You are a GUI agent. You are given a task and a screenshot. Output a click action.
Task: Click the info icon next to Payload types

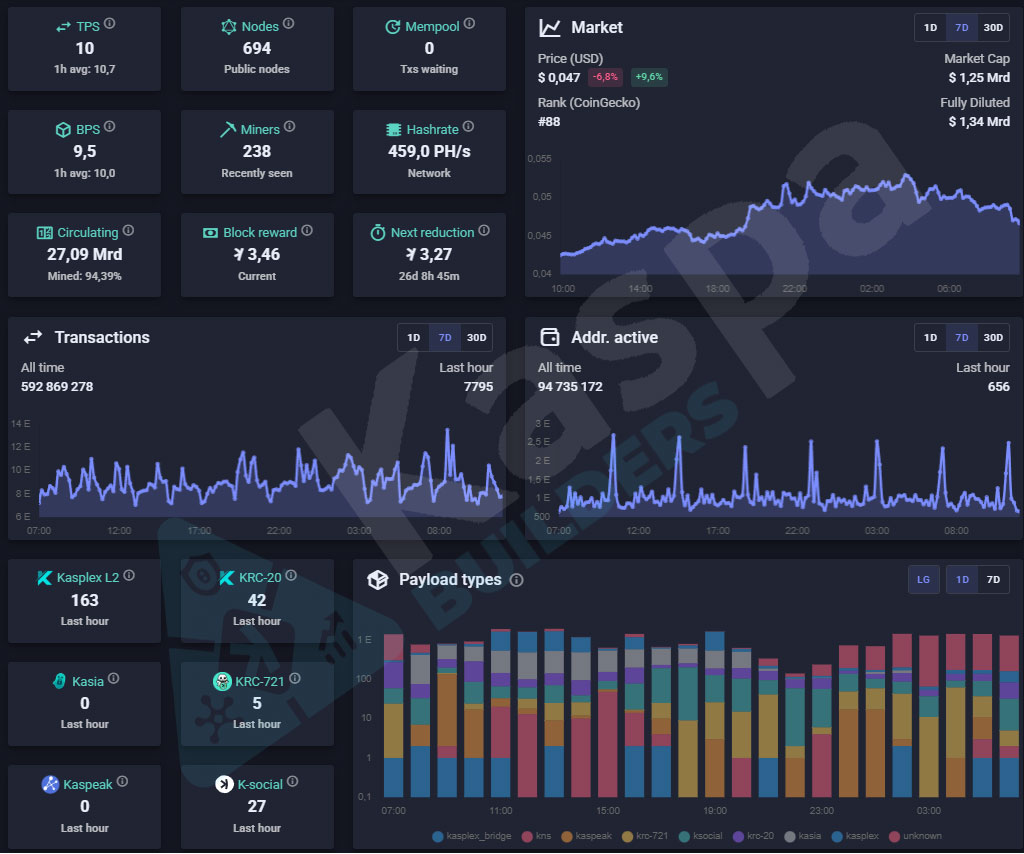click(517, 580)
